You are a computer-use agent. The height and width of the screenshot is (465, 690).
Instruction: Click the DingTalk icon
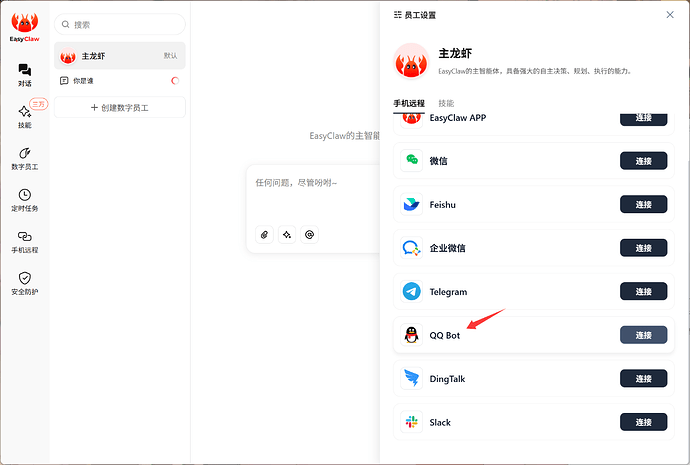pyautogui.click(x=411, y=378)
